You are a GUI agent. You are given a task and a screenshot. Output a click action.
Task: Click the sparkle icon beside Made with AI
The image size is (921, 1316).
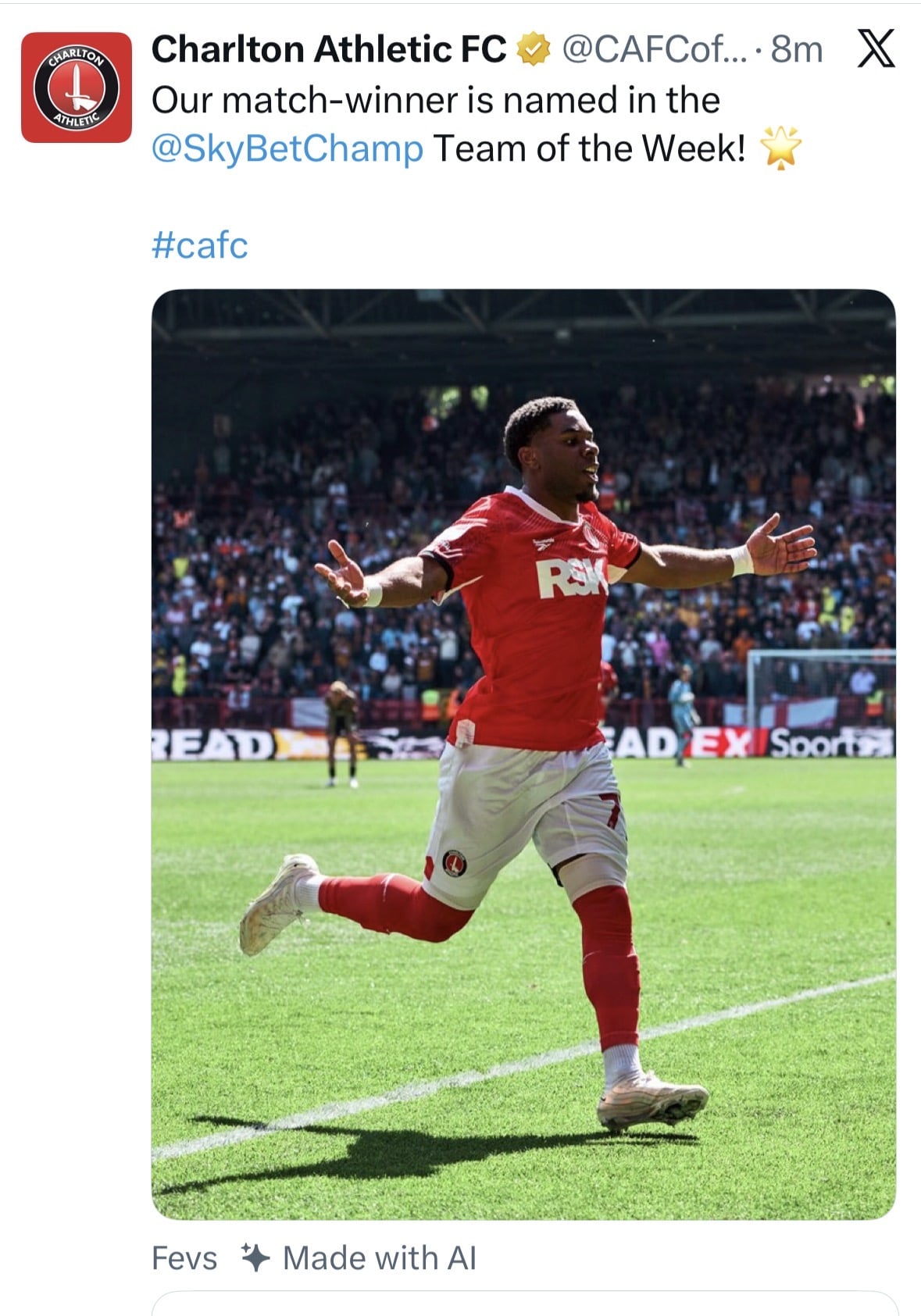coord(255,1257)
